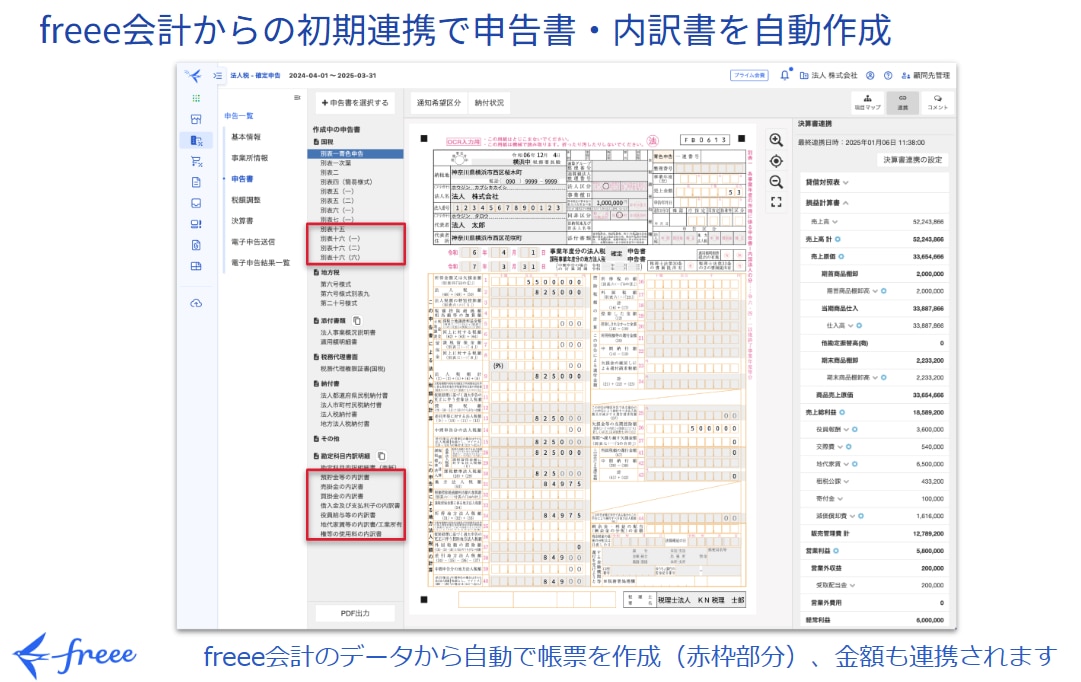The width and height of the screenshot is (1081, 682).
Task: Click the PDF出力 button
Action: click(x=355, y=613)
